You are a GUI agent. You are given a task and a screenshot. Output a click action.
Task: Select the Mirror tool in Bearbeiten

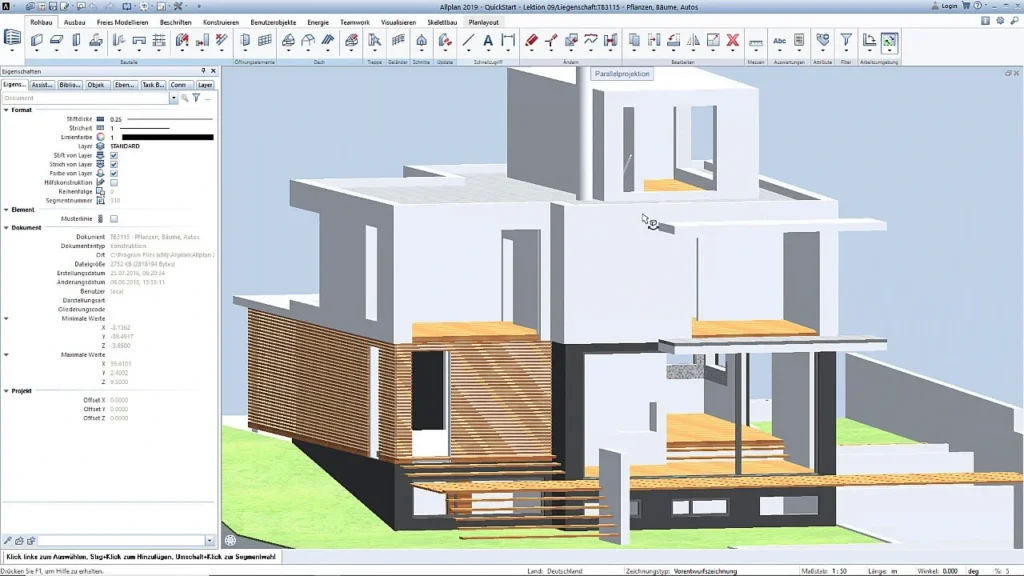click(694, 41)
